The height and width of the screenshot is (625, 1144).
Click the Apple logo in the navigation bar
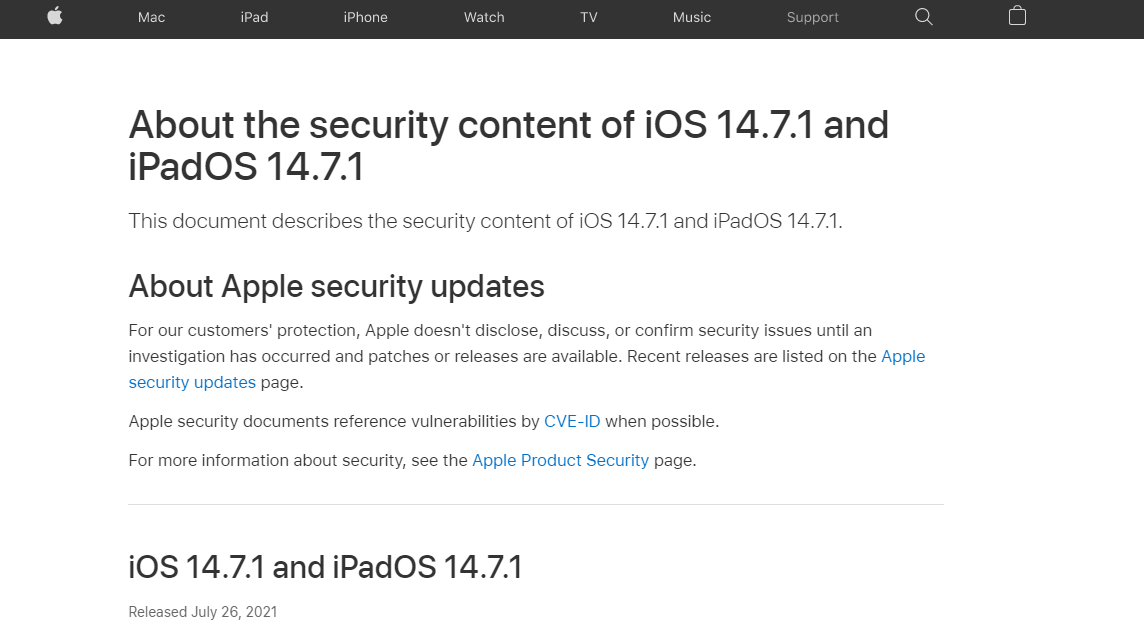(x=55, y=16)
